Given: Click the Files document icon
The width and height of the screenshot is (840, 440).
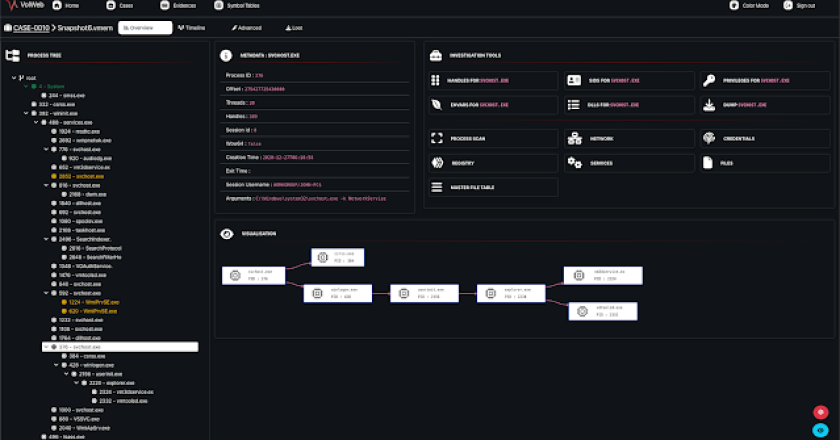Looking at the screenshot, I should pyautogui.click(x=709, y=162).
